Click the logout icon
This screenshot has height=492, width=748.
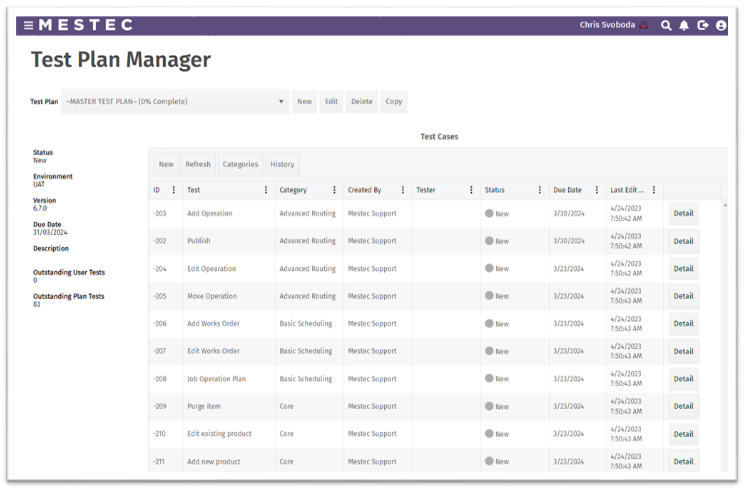click(703, 25)
